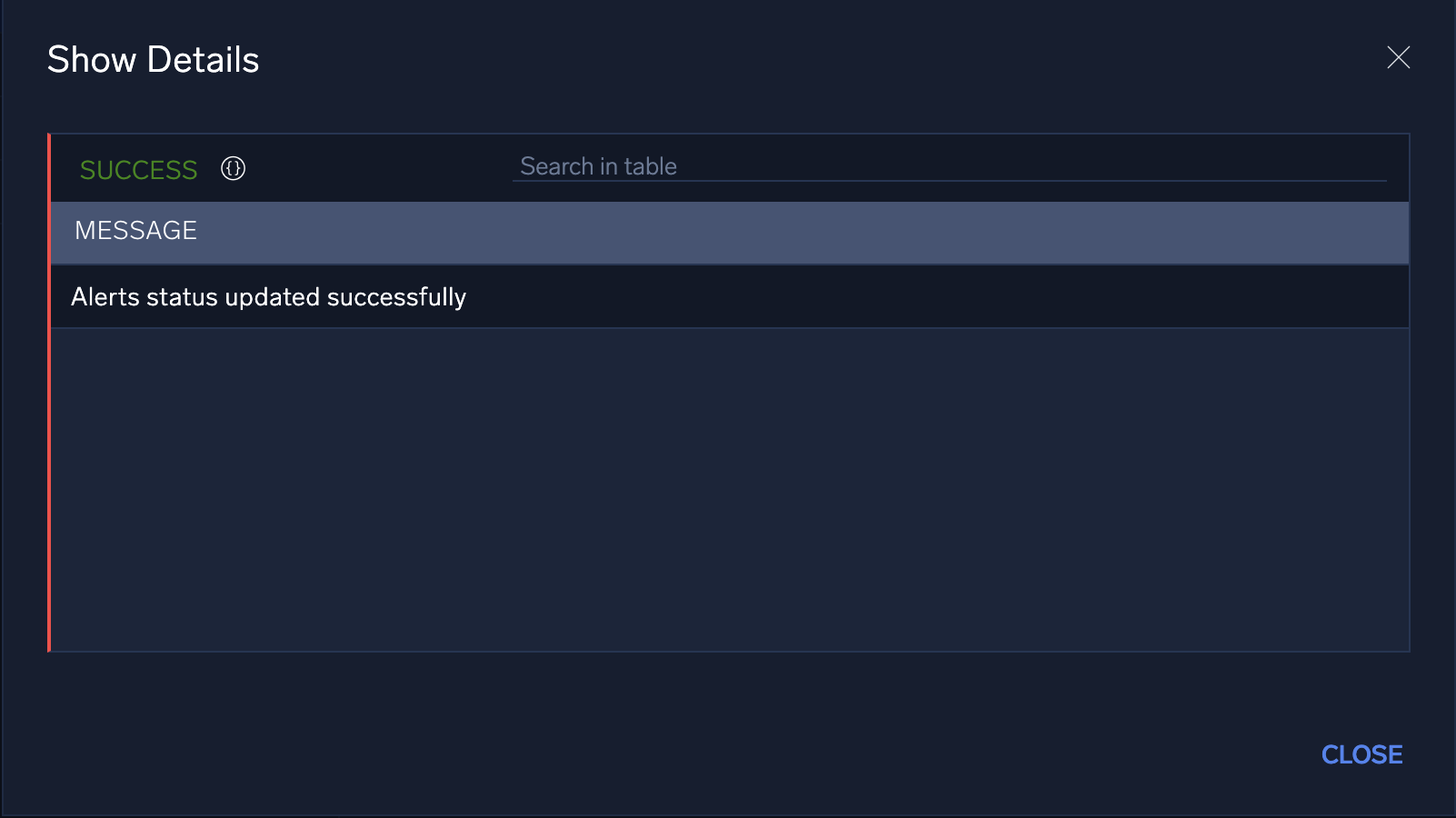Click the green SUCCESS status indicator
The image size is (1456, 818).
[x=138, y=169]
